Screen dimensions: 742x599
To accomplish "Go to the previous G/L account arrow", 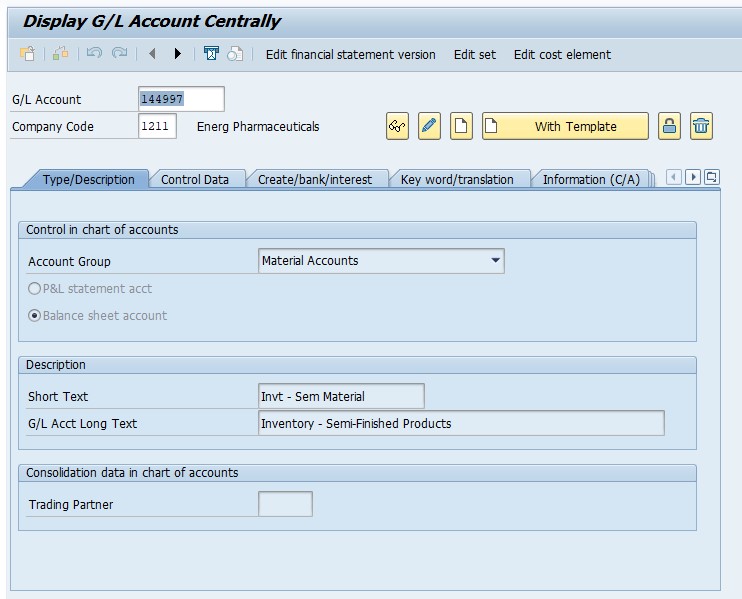I will pyautogui.click(x=152, y=54).
